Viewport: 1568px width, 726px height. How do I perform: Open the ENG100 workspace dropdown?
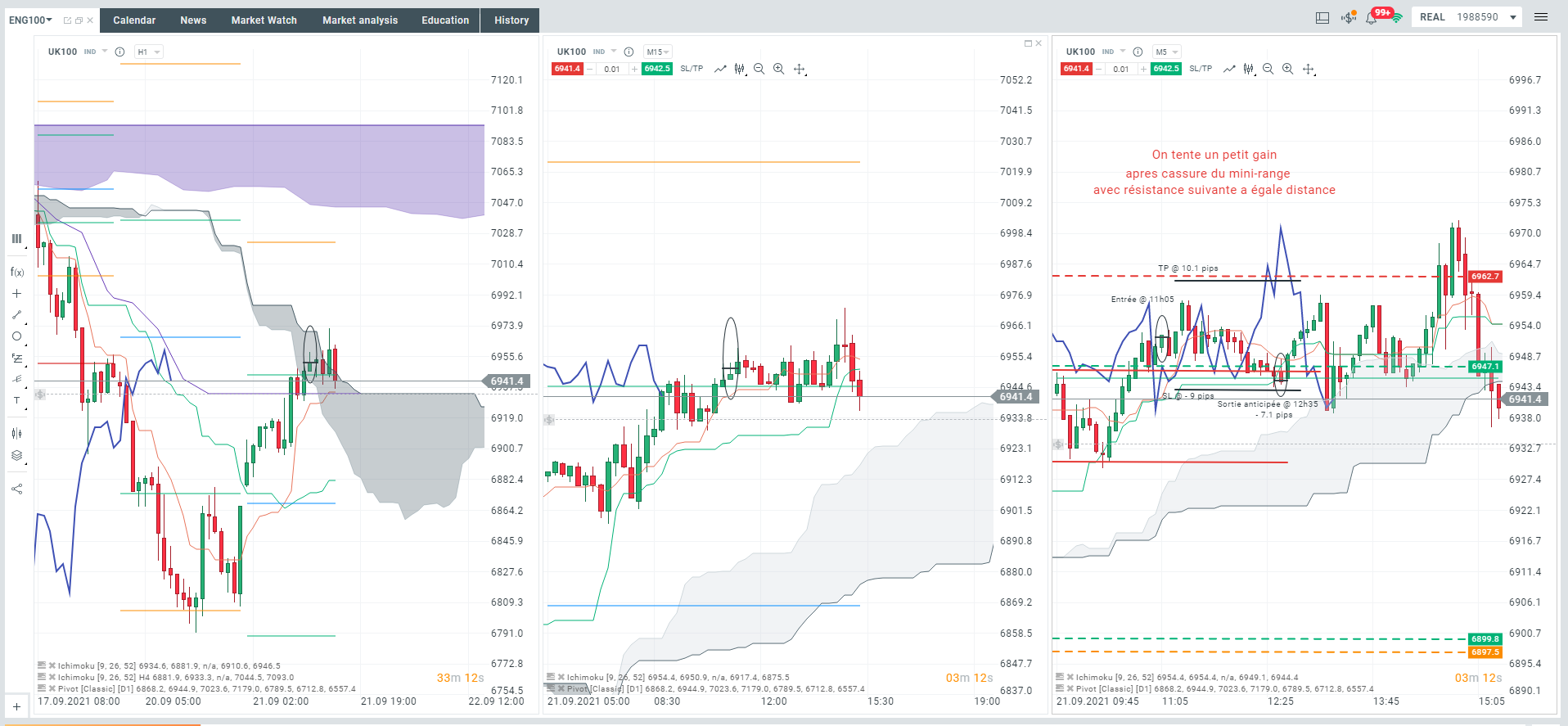pyautogui.click(x=30, y=20)
